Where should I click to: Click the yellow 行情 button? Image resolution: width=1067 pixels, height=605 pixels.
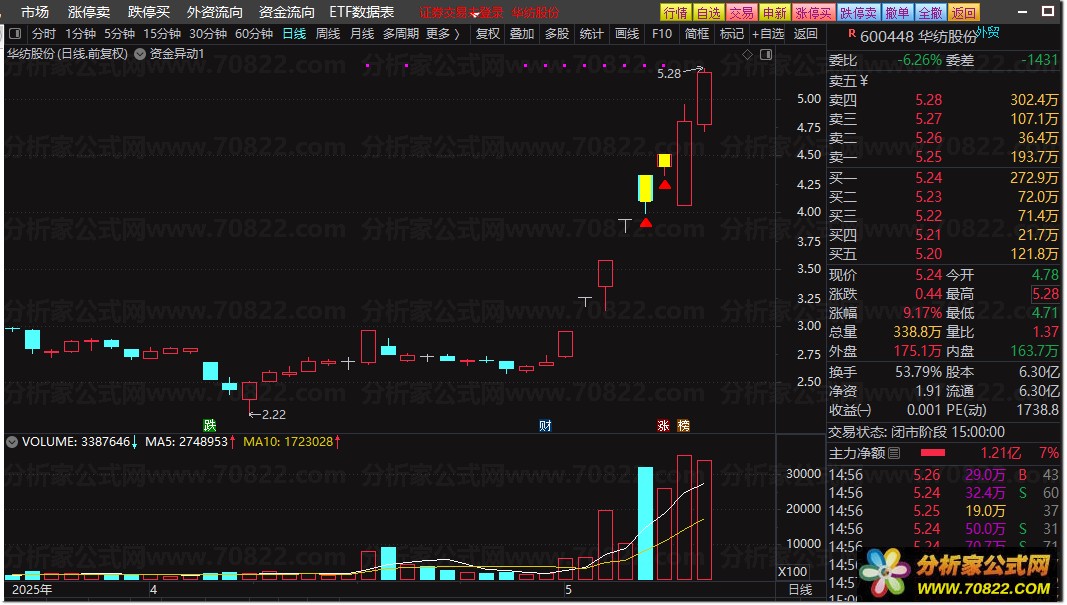point(676,12)
